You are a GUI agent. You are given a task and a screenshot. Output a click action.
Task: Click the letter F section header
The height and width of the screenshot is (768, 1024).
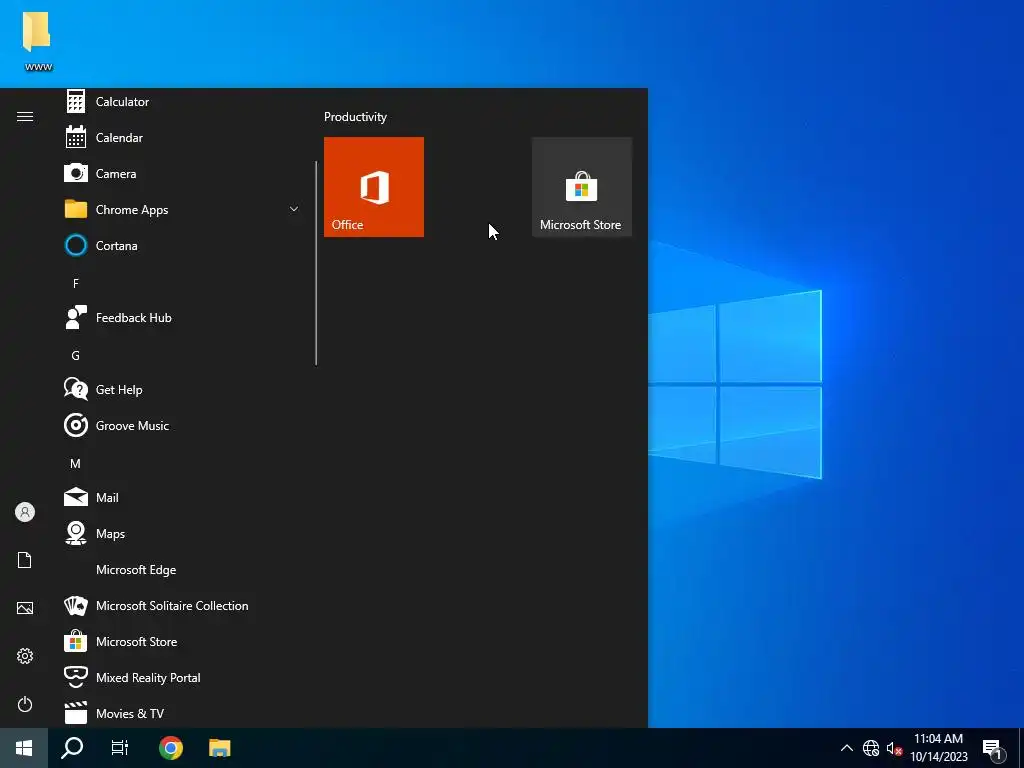click(76, 283)
